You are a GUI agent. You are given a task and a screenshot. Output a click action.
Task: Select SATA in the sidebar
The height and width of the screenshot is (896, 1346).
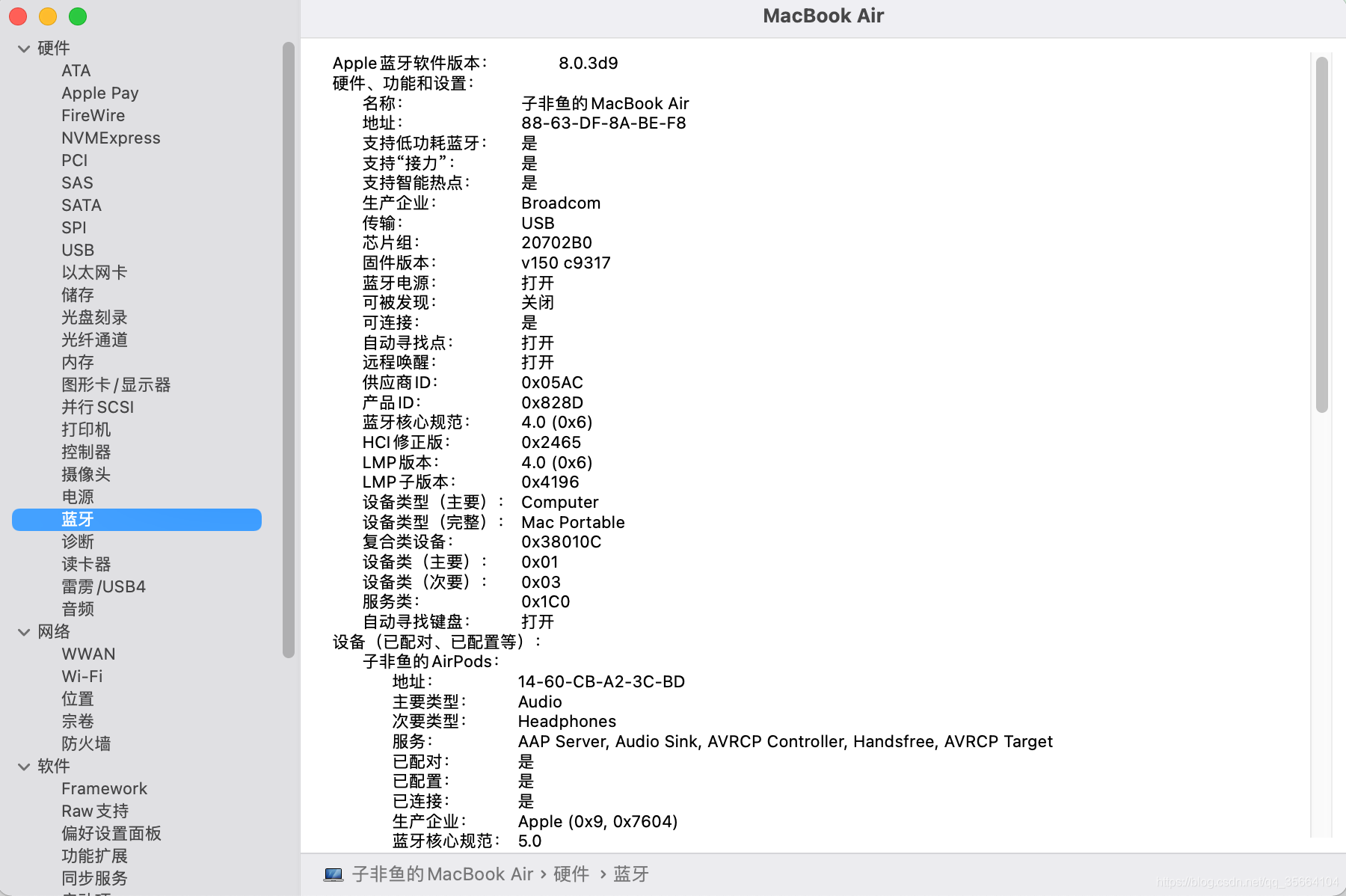coord(82,206)
